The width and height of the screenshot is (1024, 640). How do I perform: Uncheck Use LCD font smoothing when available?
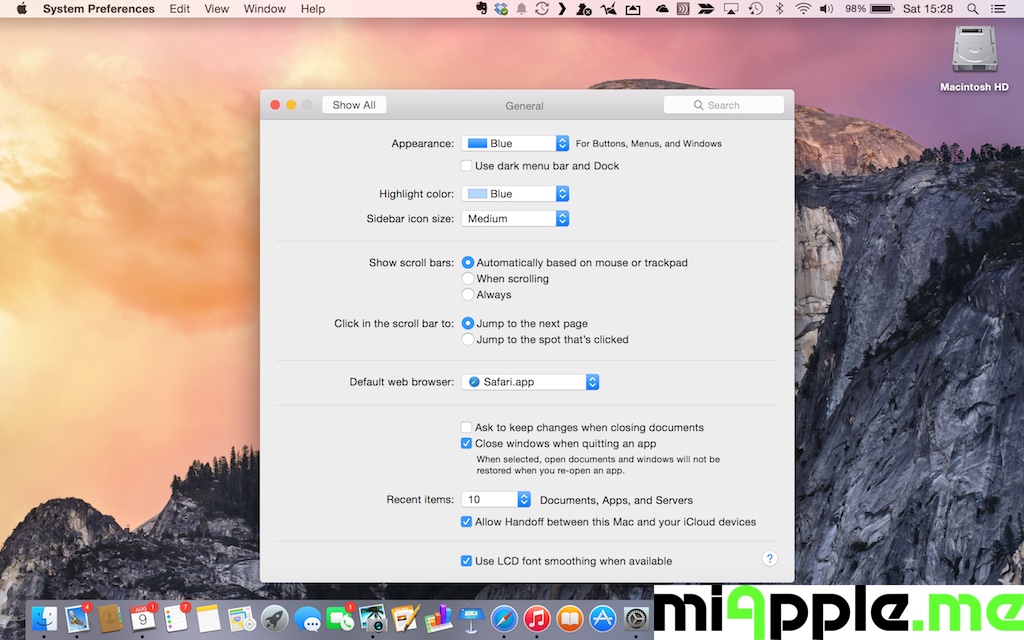[x=466, y=561]
